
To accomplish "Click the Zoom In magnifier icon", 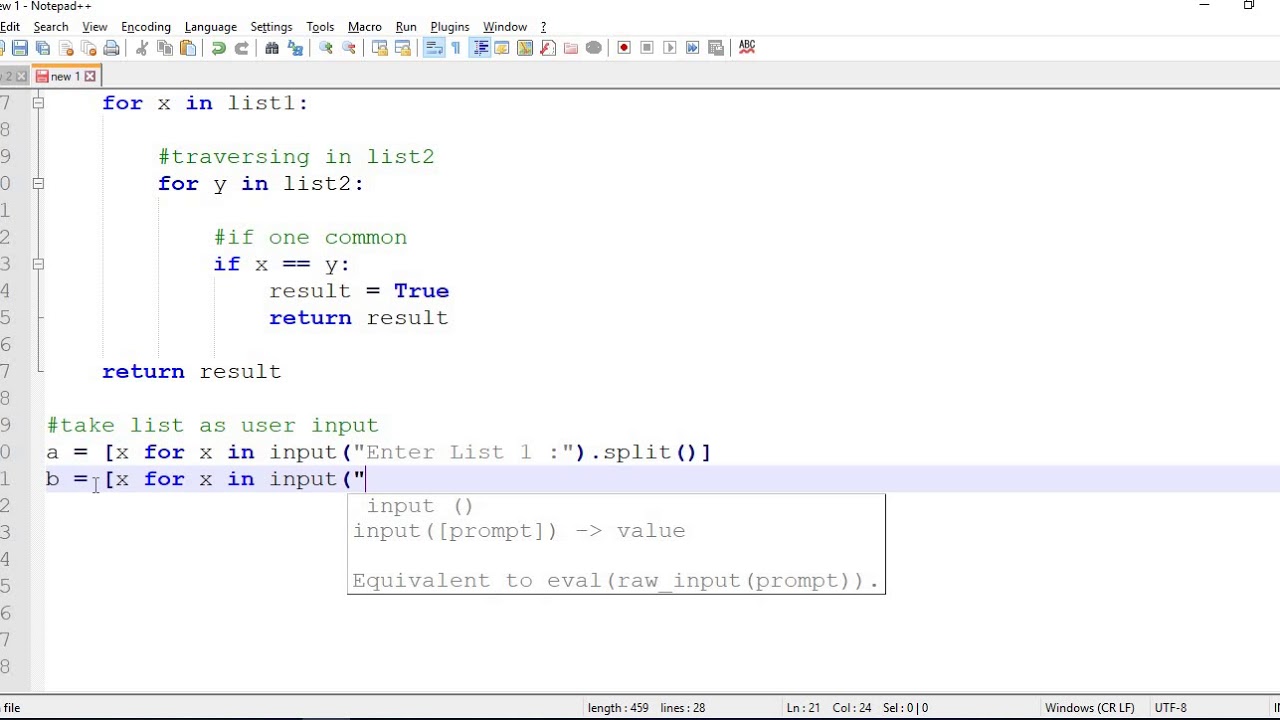I will pos(325,47).
